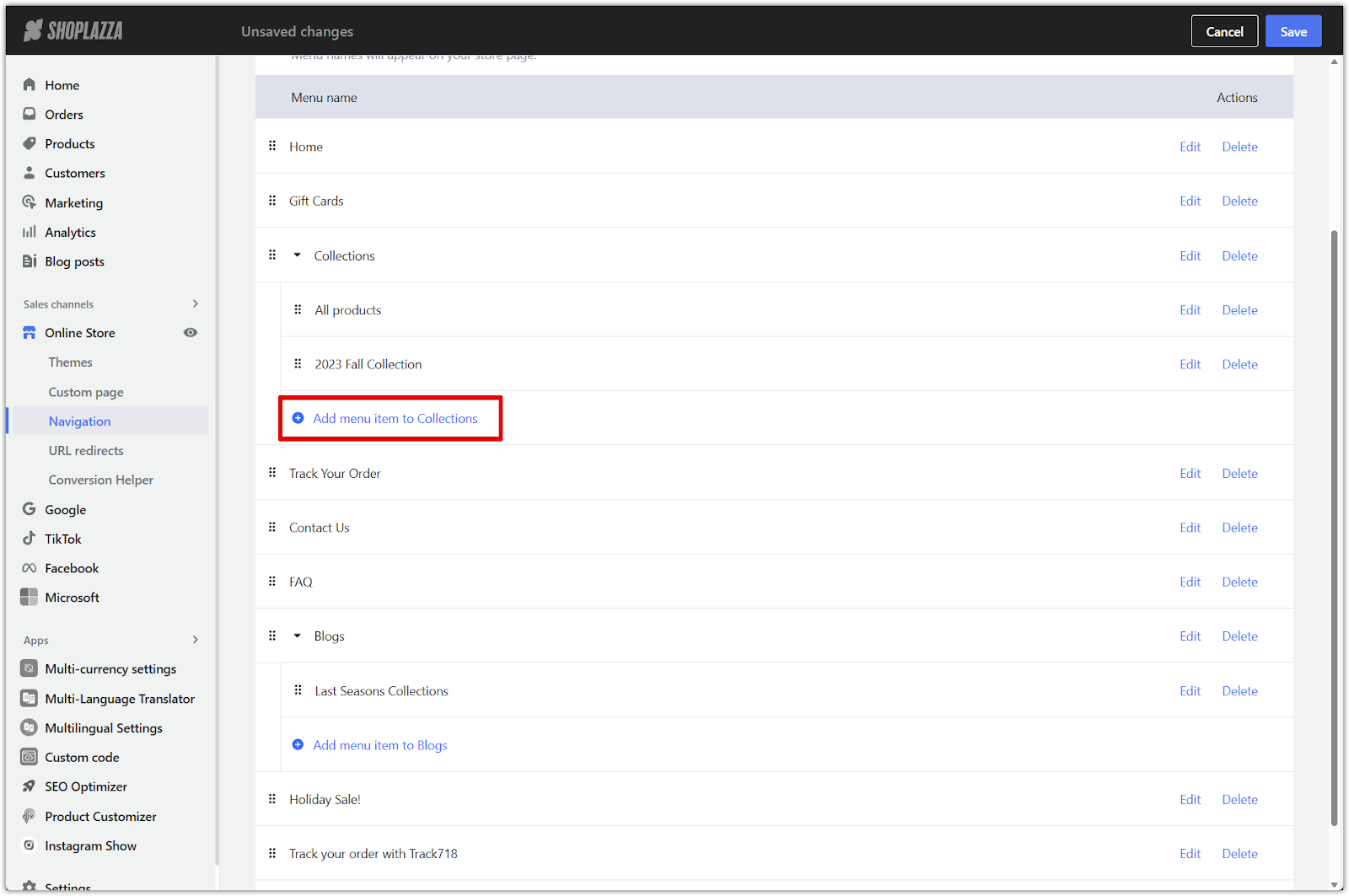The image size is (1349, 896).
Task: Open URL redirects in the sidebar
Action: pos(86,451)
